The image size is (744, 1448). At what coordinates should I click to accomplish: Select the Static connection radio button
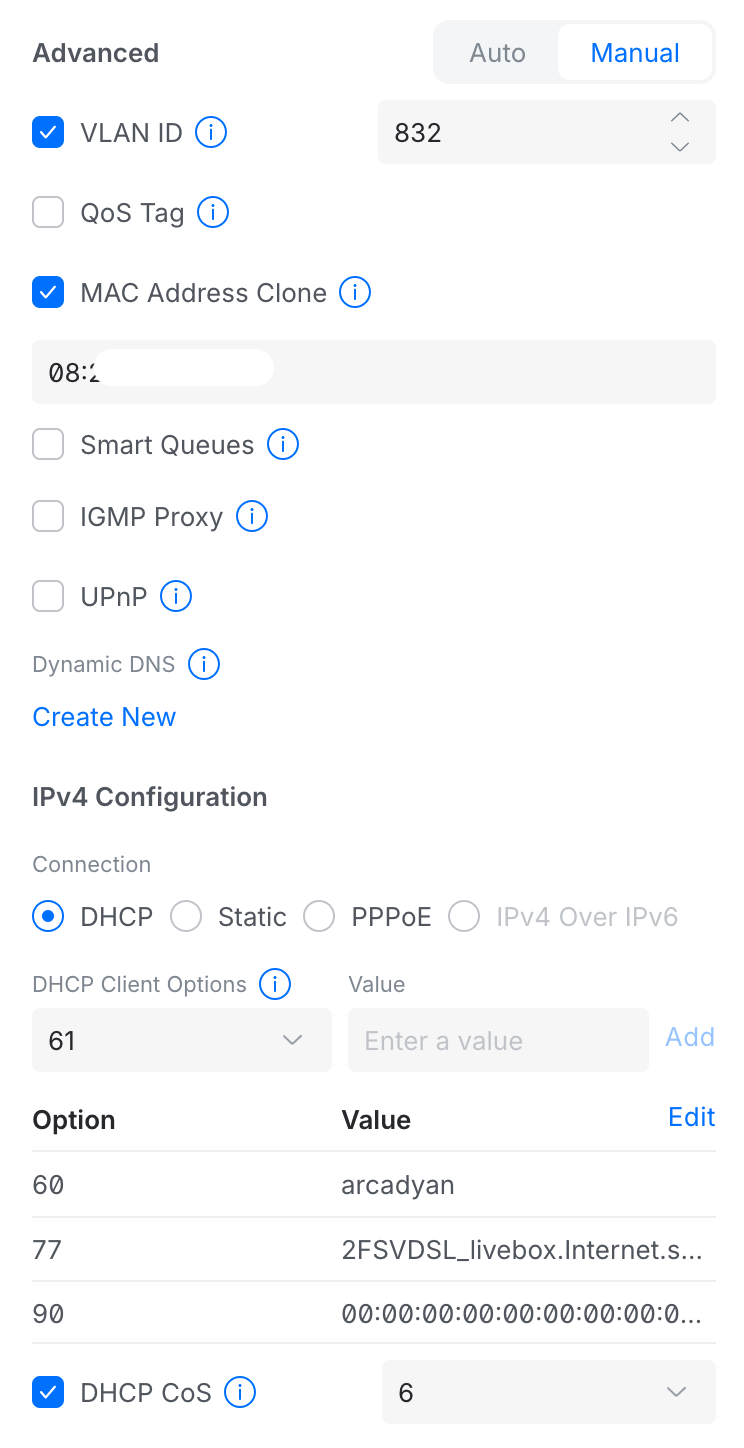(x=187, y=916)
